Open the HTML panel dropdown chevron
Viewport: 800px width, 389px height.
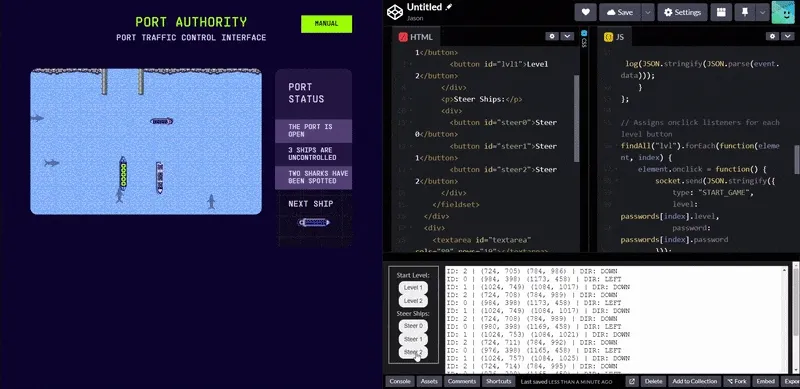coord(567,36)
